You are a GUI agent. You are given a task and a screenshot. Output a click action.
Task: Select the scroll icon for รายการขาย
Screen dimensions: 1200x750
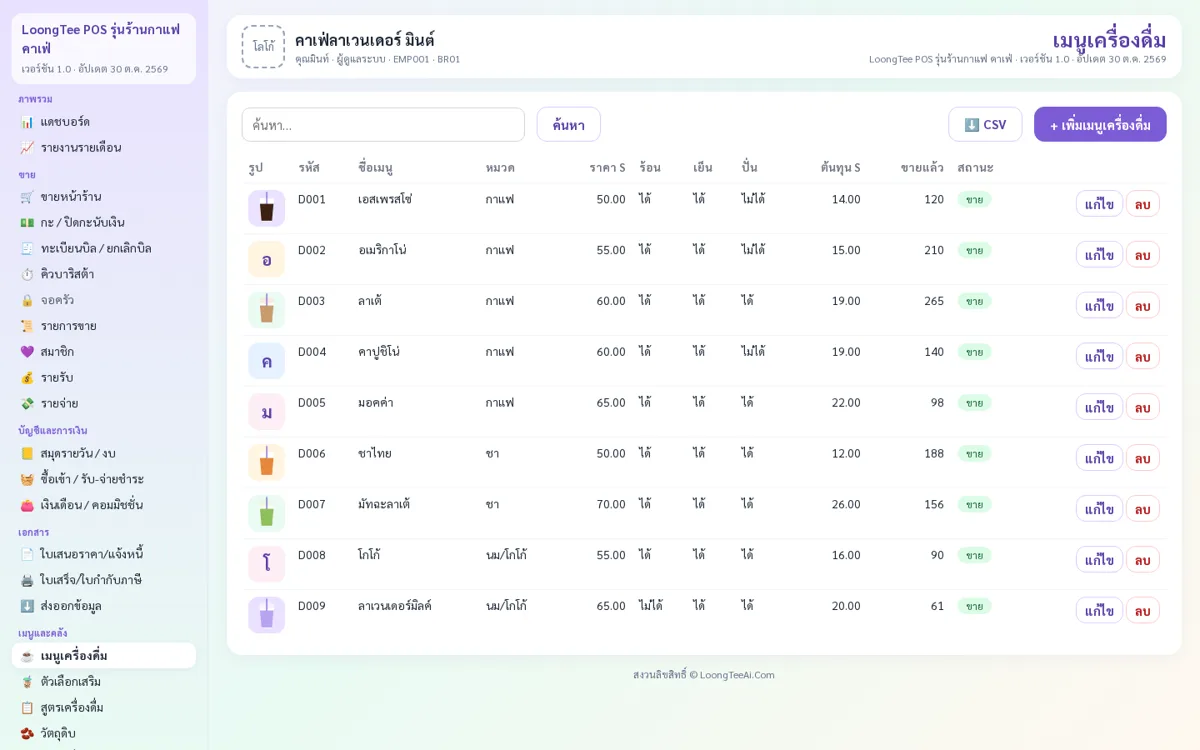(x=27, y=326)
